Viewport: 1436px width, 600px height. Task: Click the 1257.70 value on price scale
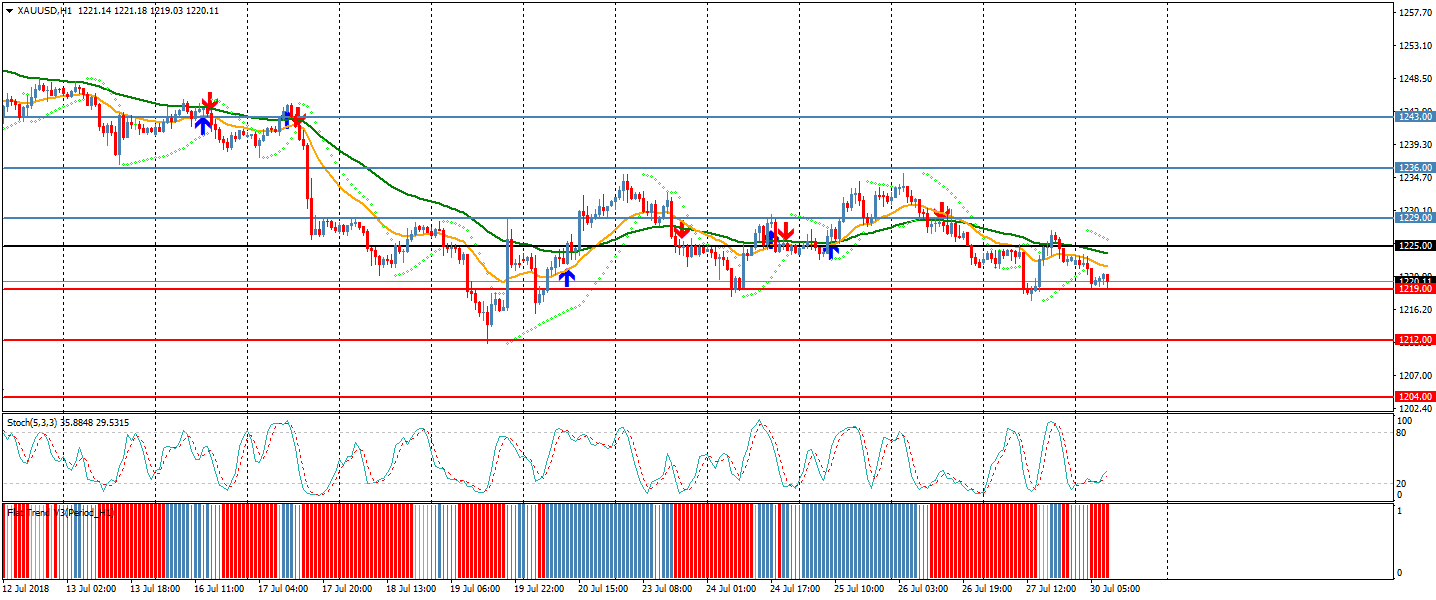(x=1415, y=12)
